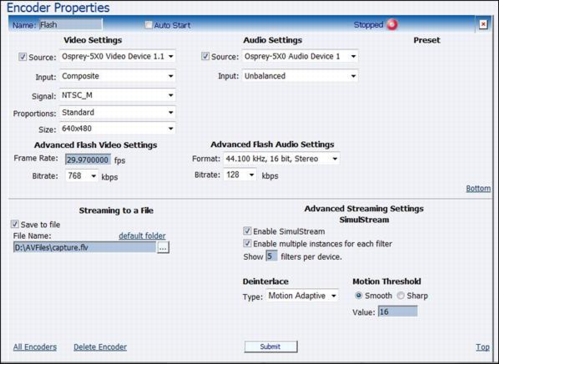Viewport: 576px width, 378px height.
Task: Toggle the Auto Start checkbox
Action: coord(148,25)
